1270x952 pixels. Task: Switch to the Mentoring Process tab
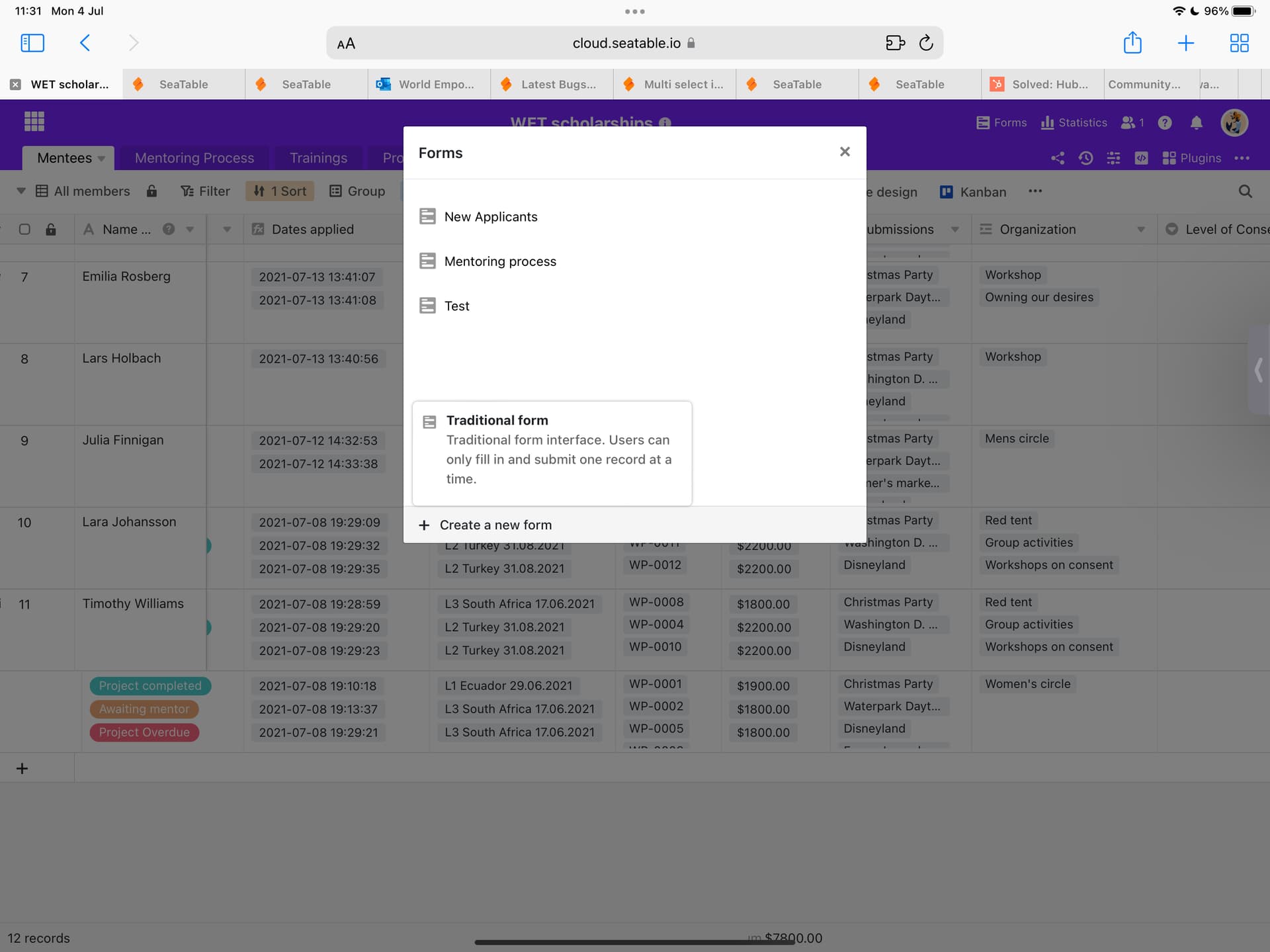coord(194,158)
